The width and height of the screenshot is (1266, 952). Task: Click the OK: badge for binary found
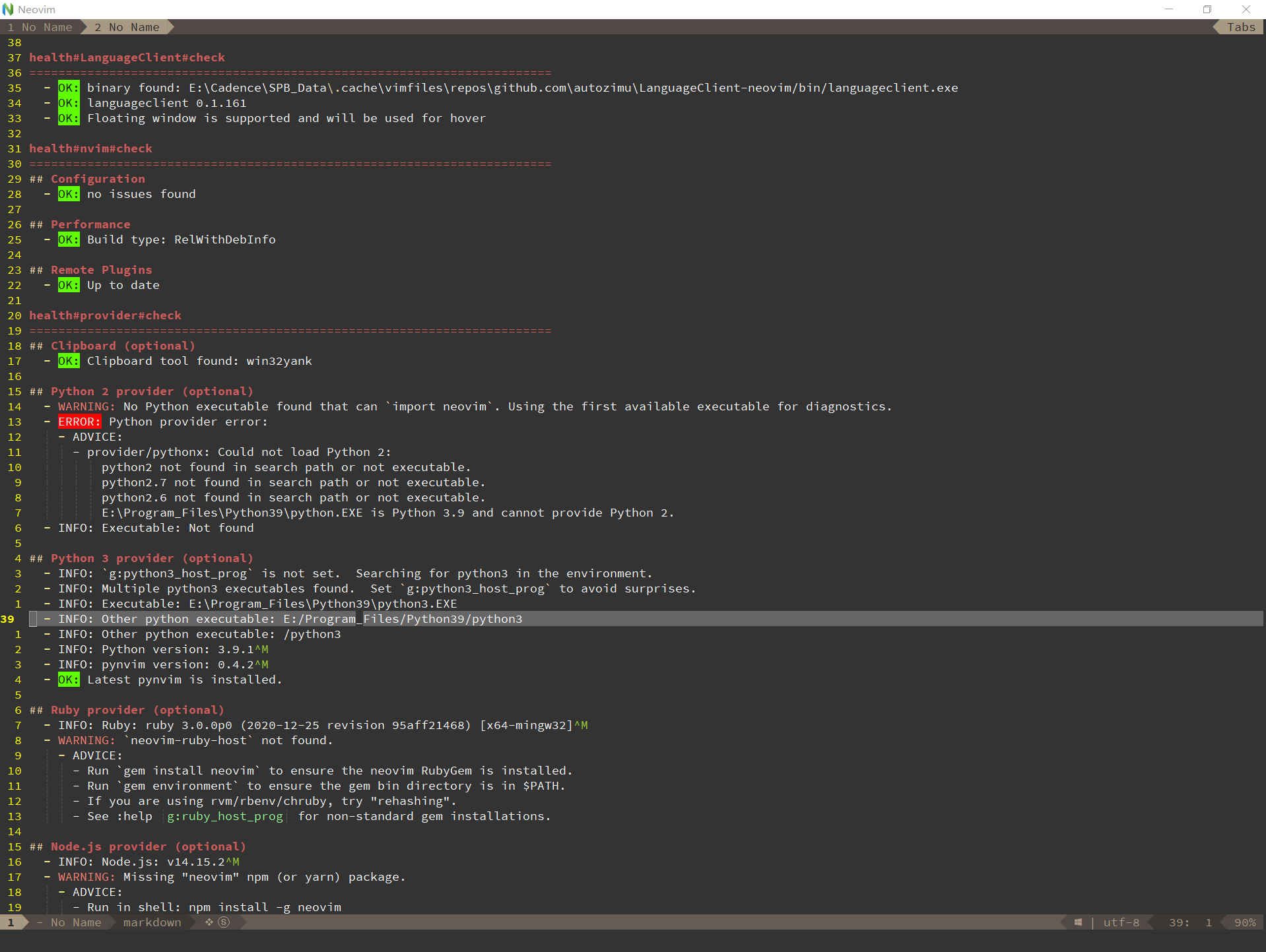click(x=69, y=88)
